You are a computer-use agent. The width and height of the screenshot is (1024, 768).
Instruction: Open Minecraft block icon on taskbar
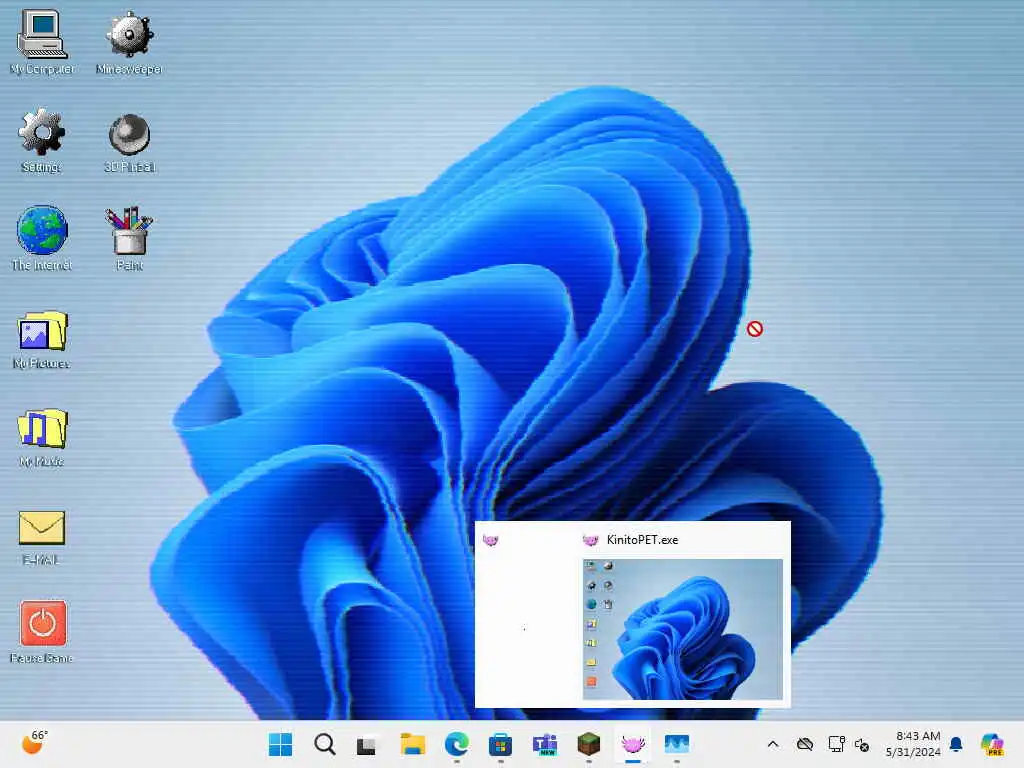point(588,744)
